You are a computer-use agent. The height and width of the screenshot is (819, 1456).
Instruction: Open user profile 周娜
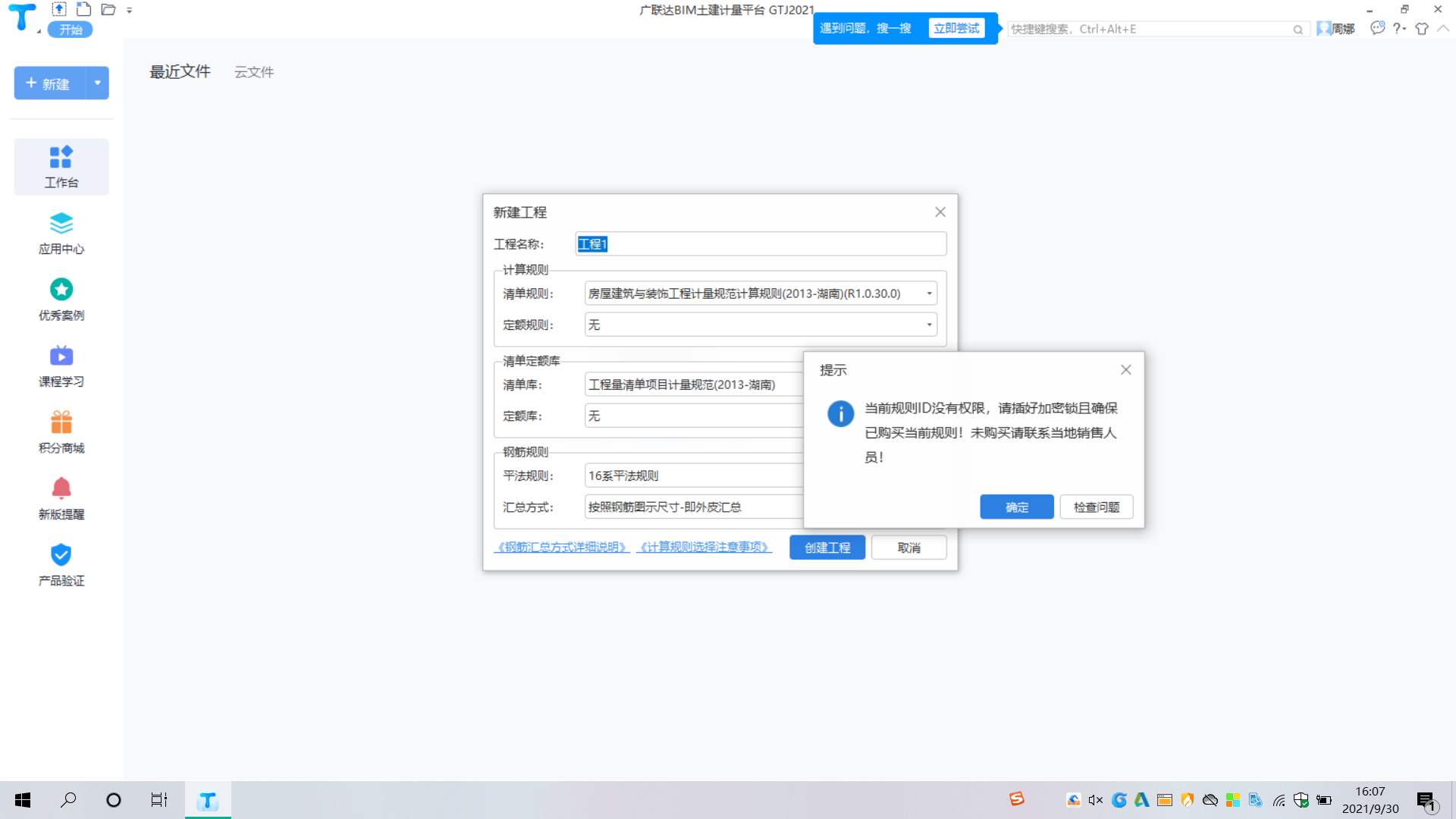(x=1336, y=29)
